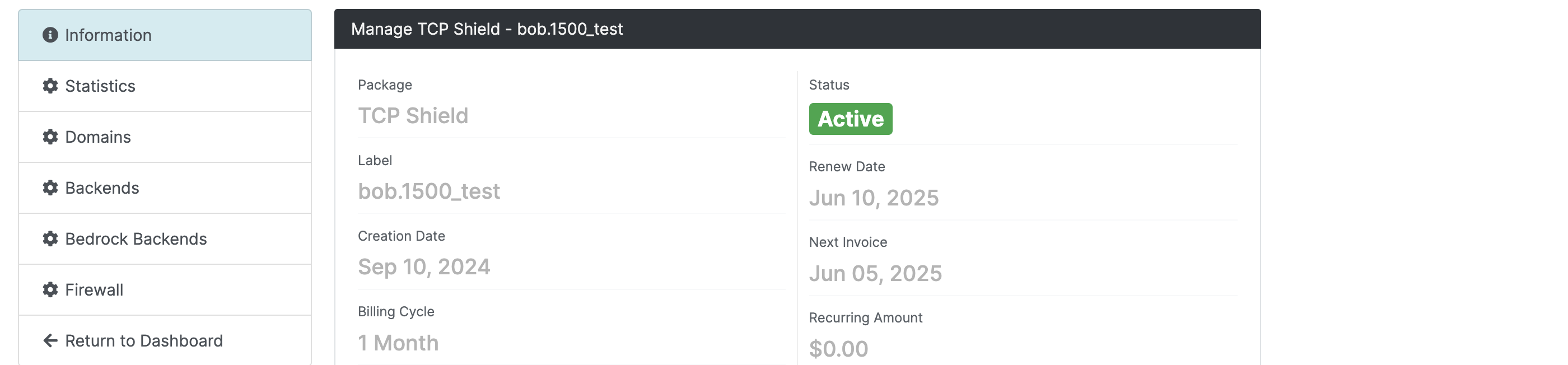
Task: Click the gear icon beside Bedrock Backends
Action: (x=50, y=239)
